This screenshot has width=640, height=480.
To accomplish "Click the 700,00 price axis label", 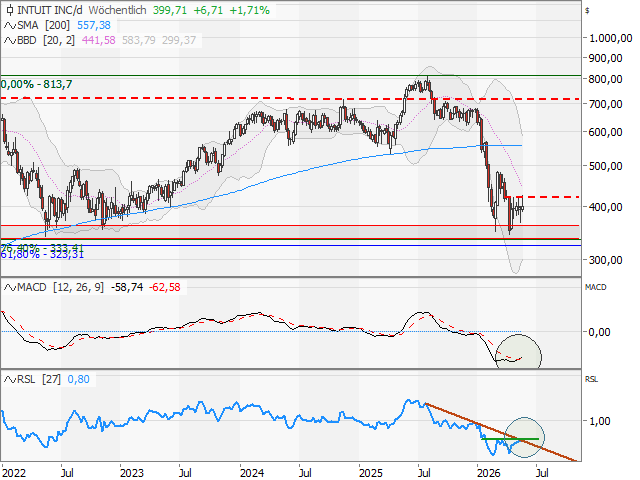I will click(605, 104).
